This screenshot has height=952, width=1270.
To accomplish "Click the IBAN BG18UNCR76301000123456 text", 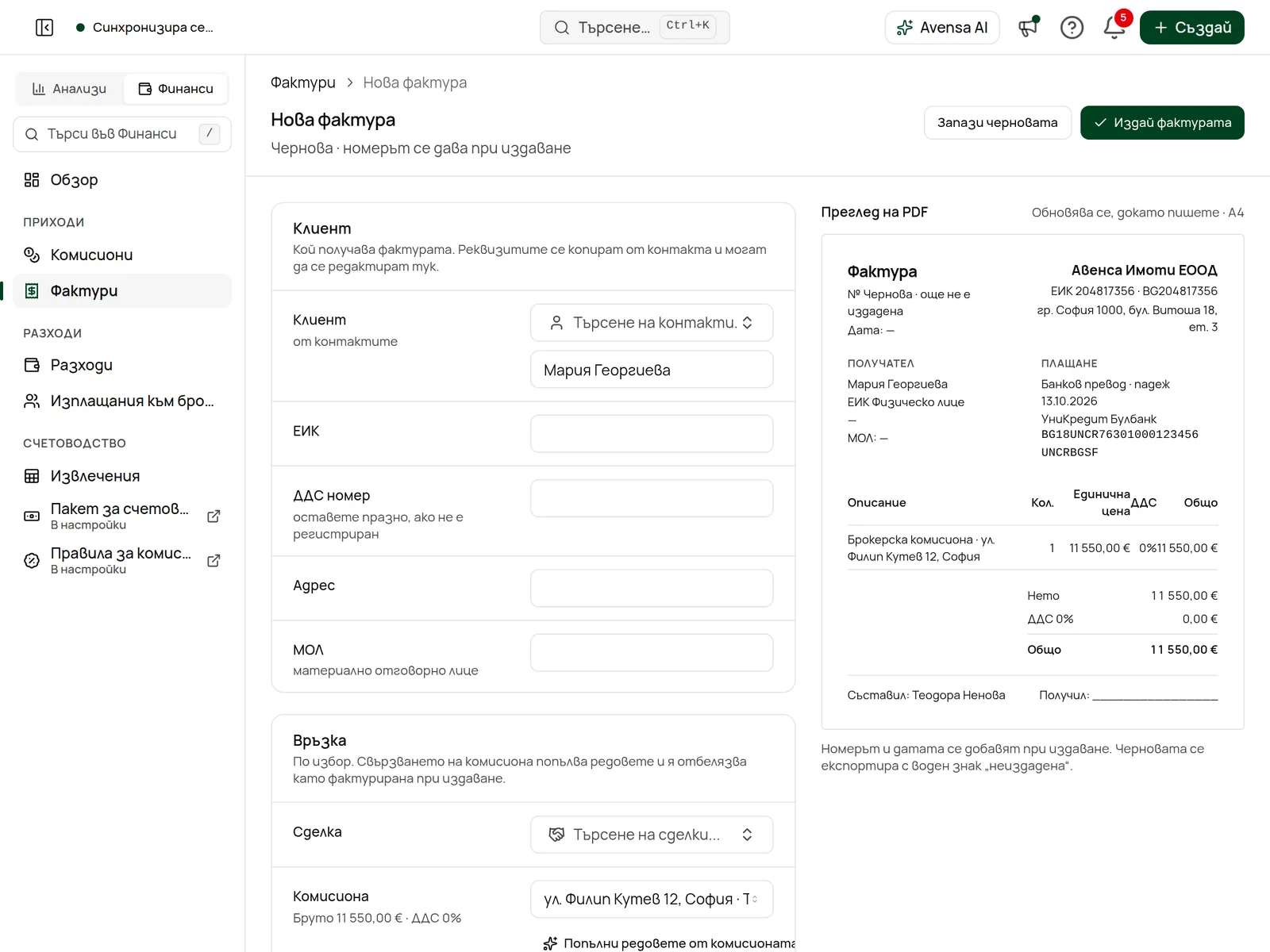I will pyautogui.click(x=1120, y=435).
